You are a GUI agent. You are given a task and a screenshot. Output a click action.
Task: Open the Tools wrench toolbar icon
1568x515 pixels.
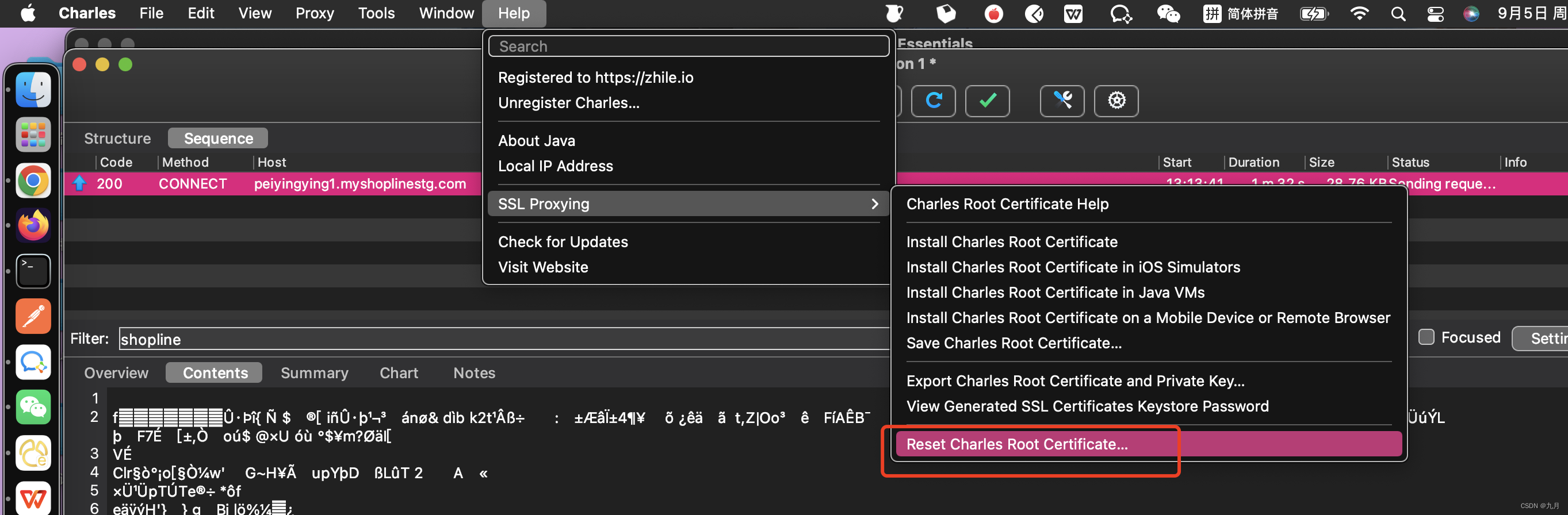pos(1062,101)
